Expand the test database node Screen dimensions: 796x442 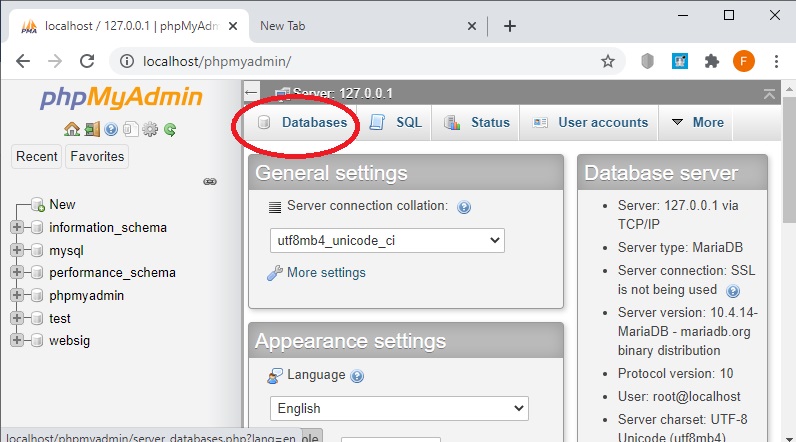point(17,318)
